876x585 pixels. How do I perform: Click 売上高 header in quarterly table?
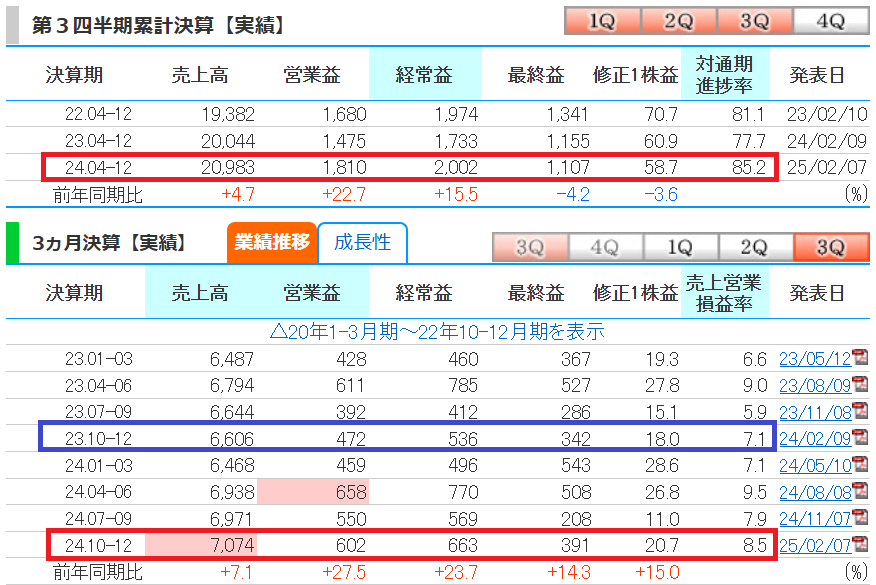tap(200, 292)
